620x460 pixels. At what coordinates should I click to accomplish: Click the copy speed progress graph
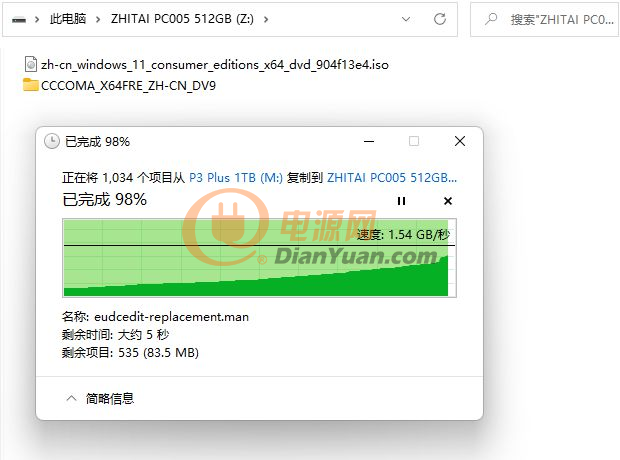[259, 257]
